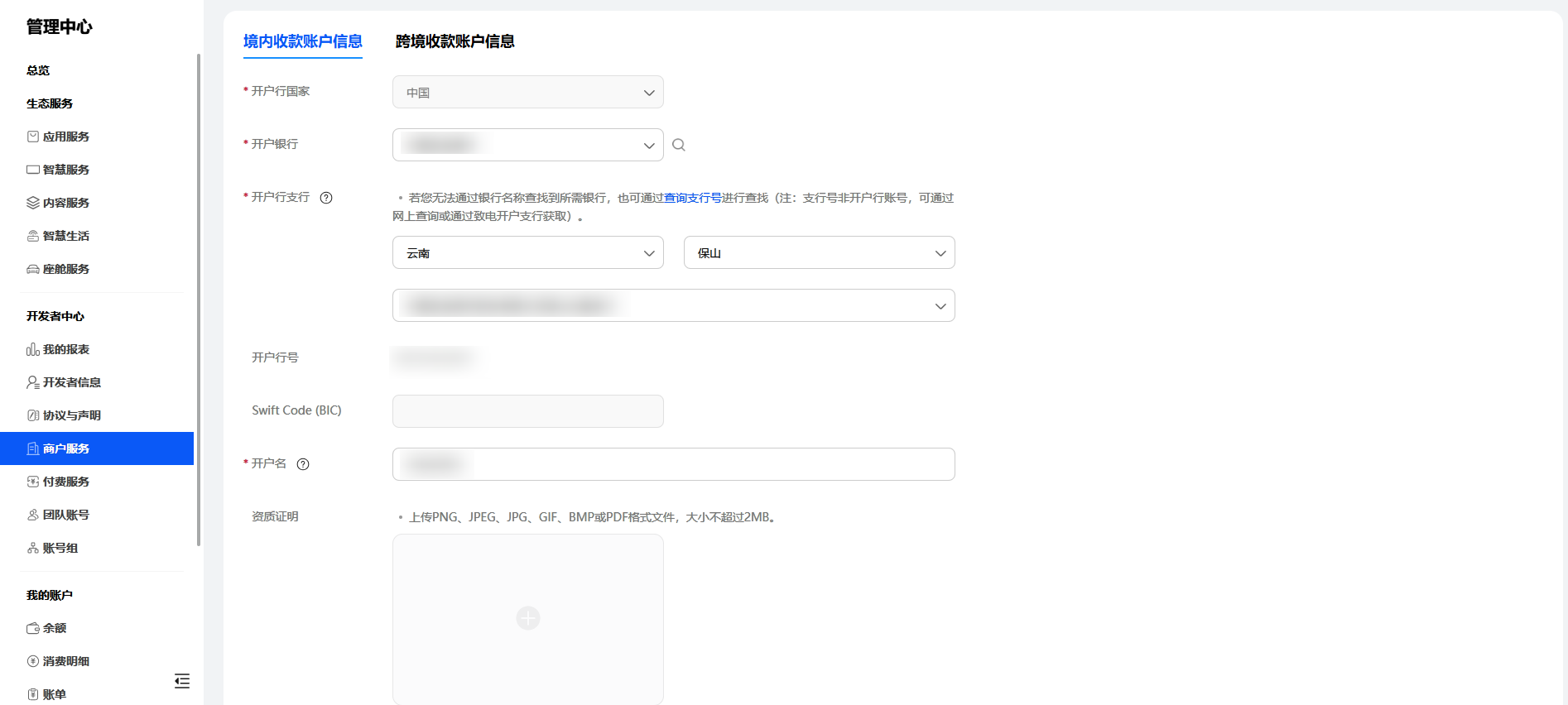Open the 开户行国家 dropdown showing 中国
The height and width of the screenshot is (705, 1568).
tap(528, 92)
